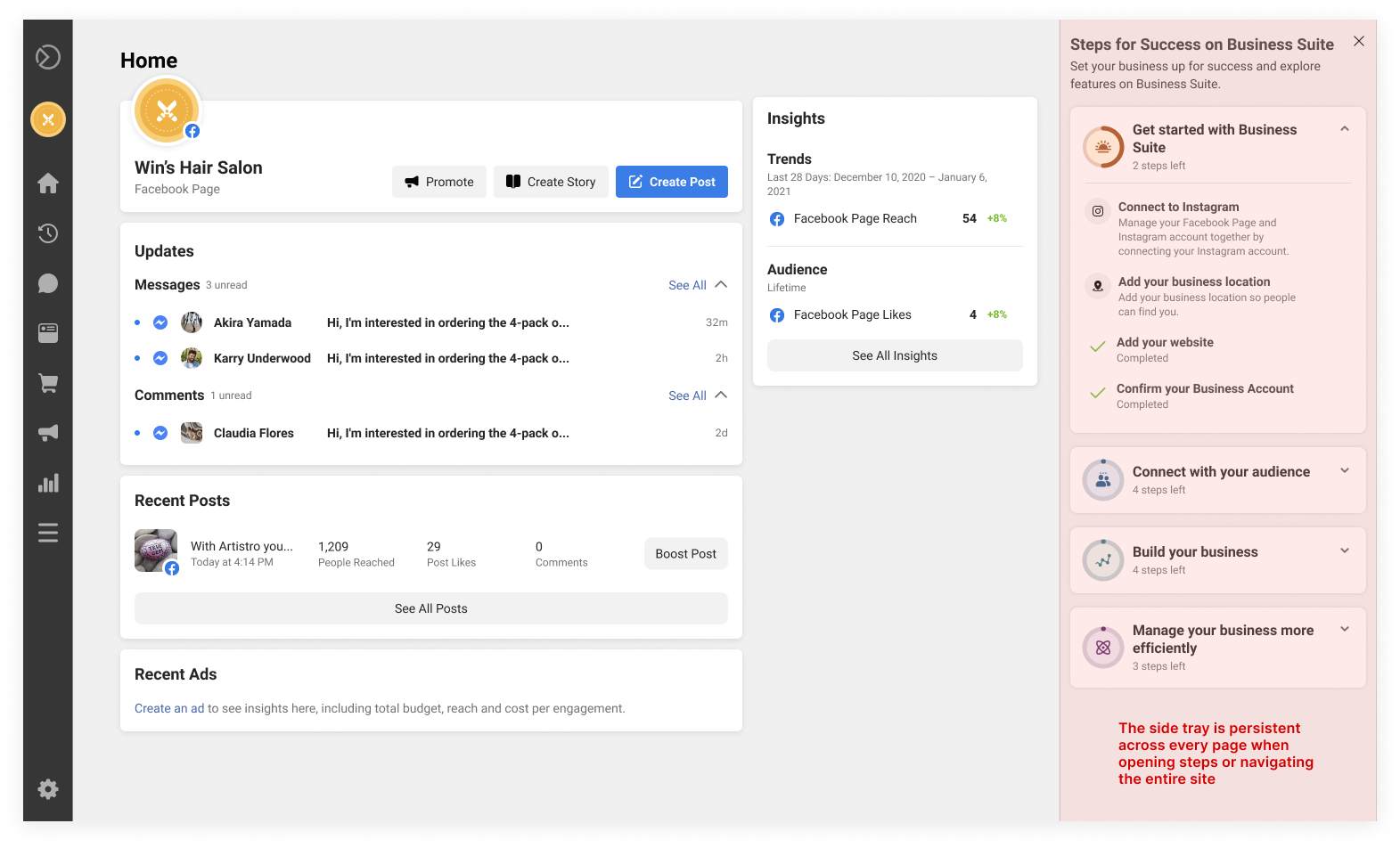Open the hamburger More Tools menu
1400x848 pixels.
48,533
